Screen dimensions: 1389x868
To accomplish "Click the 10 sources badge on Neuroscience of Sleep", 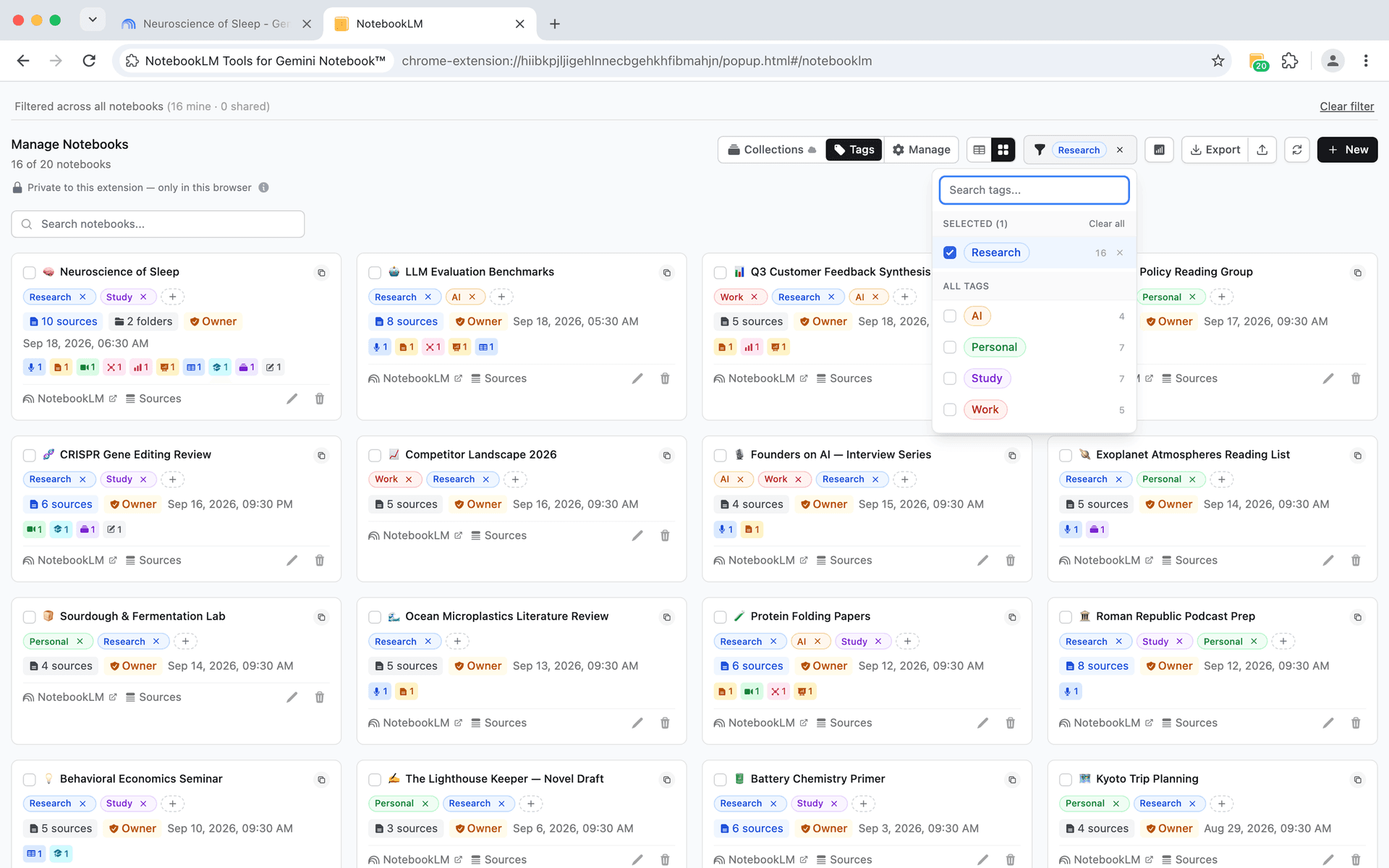I will pos(63,322).
